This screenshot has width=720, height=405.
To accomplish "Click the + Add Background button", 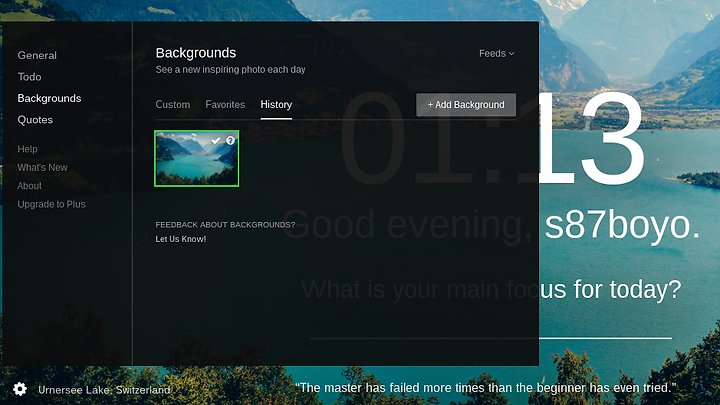I will tap(466, 105).
